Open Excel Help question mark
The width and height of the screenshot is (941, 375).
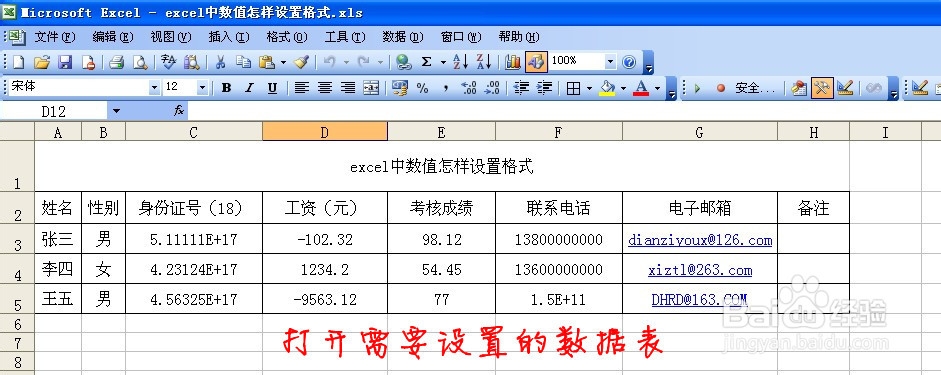coord(629,62)
